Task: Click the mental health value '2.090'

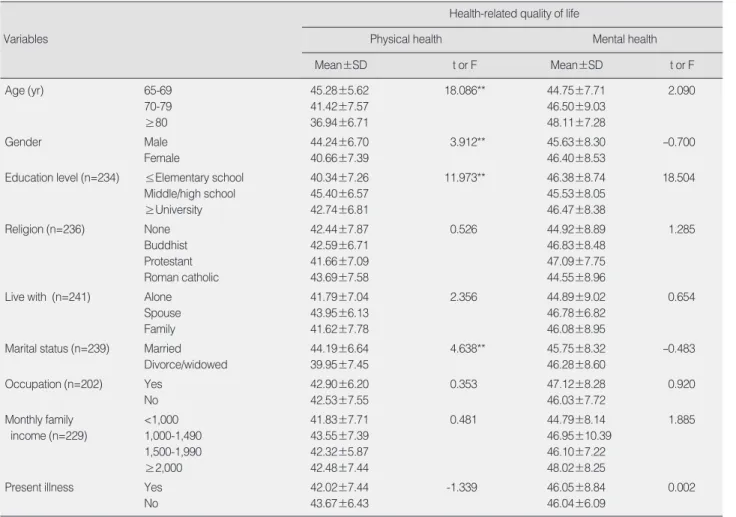Action: coord(682,90)
